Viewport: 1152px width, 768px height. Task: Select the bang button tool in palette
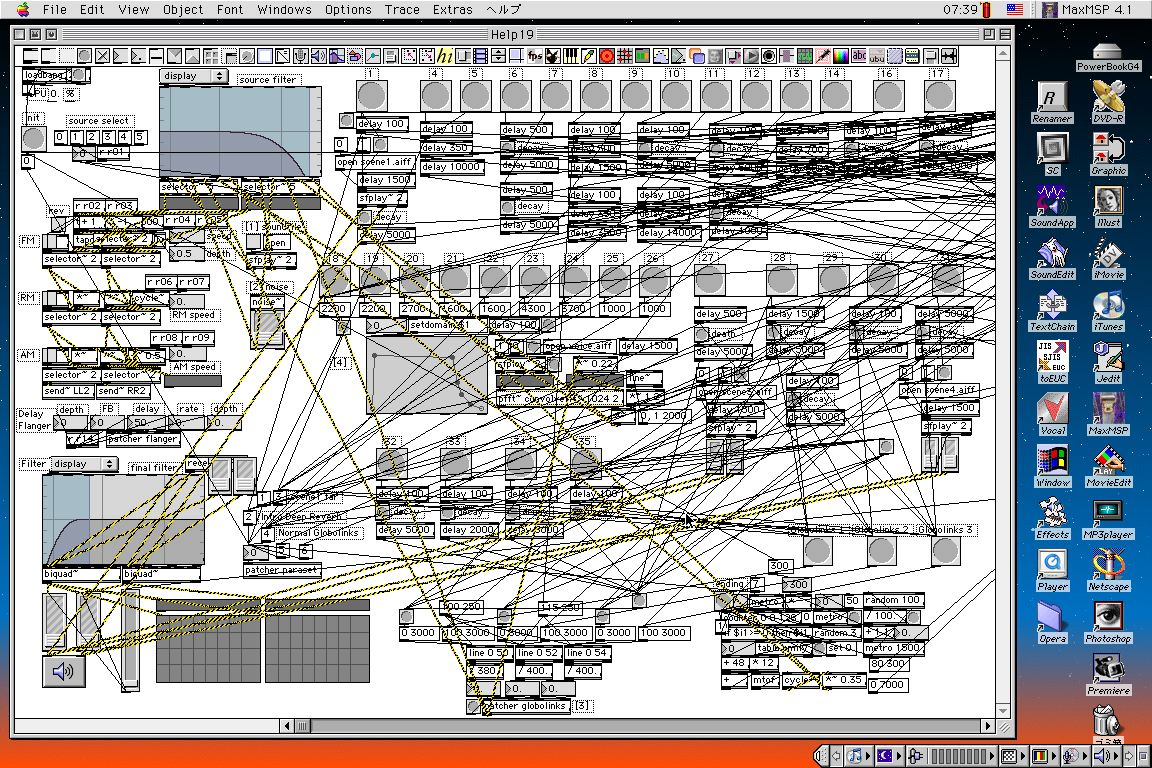point(84,56)
